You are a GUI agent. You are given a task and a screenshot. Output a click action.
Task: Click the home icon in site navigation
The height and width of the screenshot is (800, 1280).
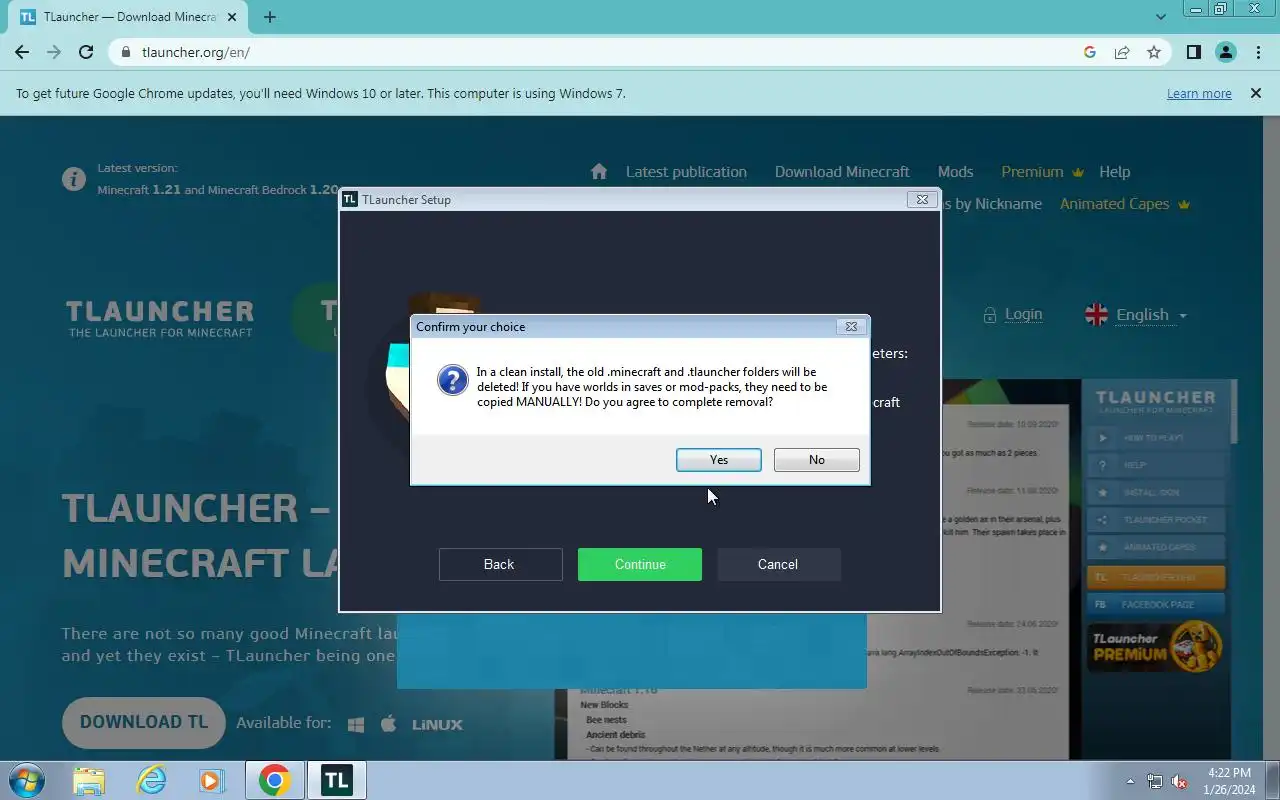599,172
